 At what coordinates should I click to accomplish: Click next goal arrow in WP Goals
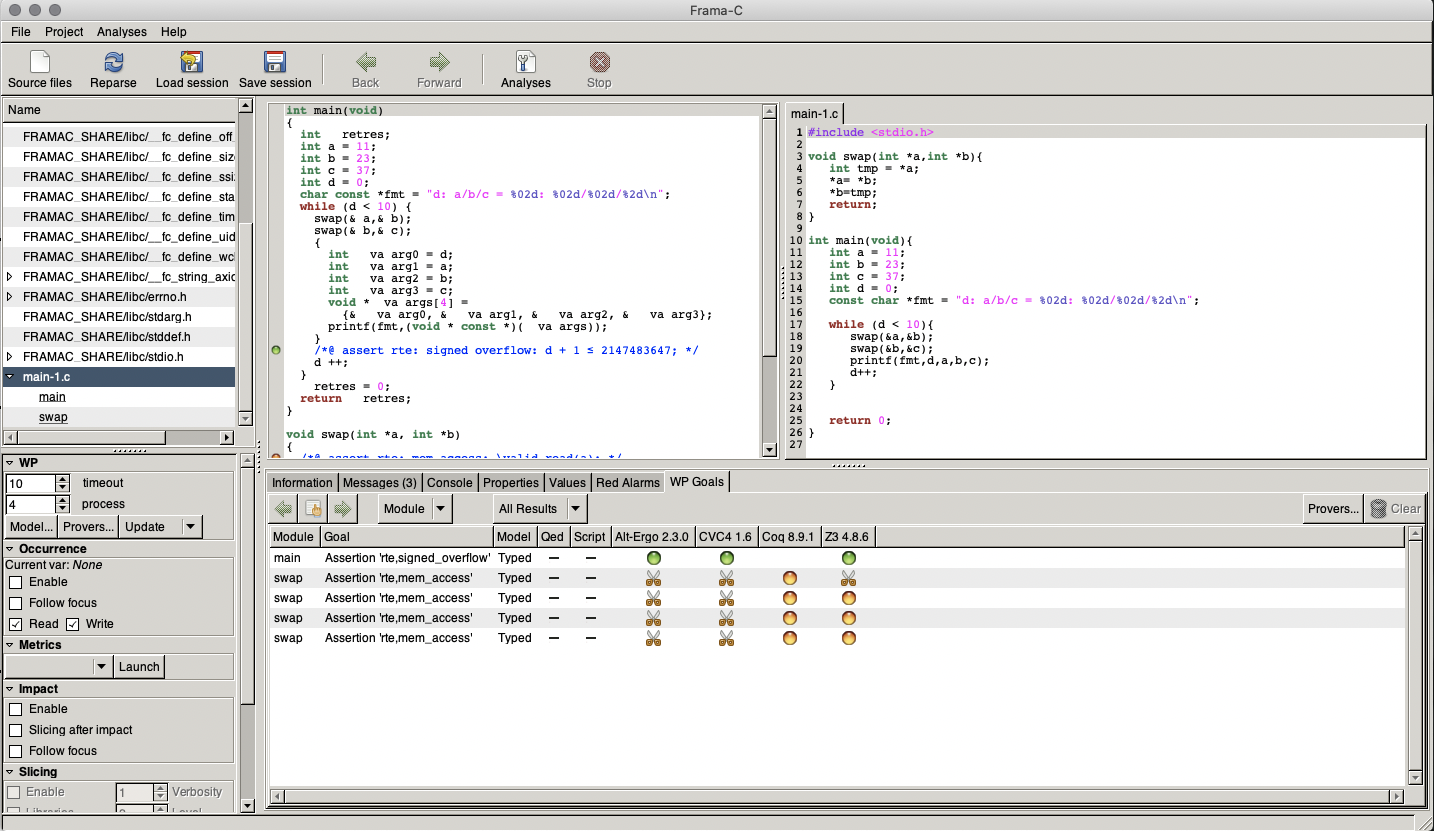(343, 509)
